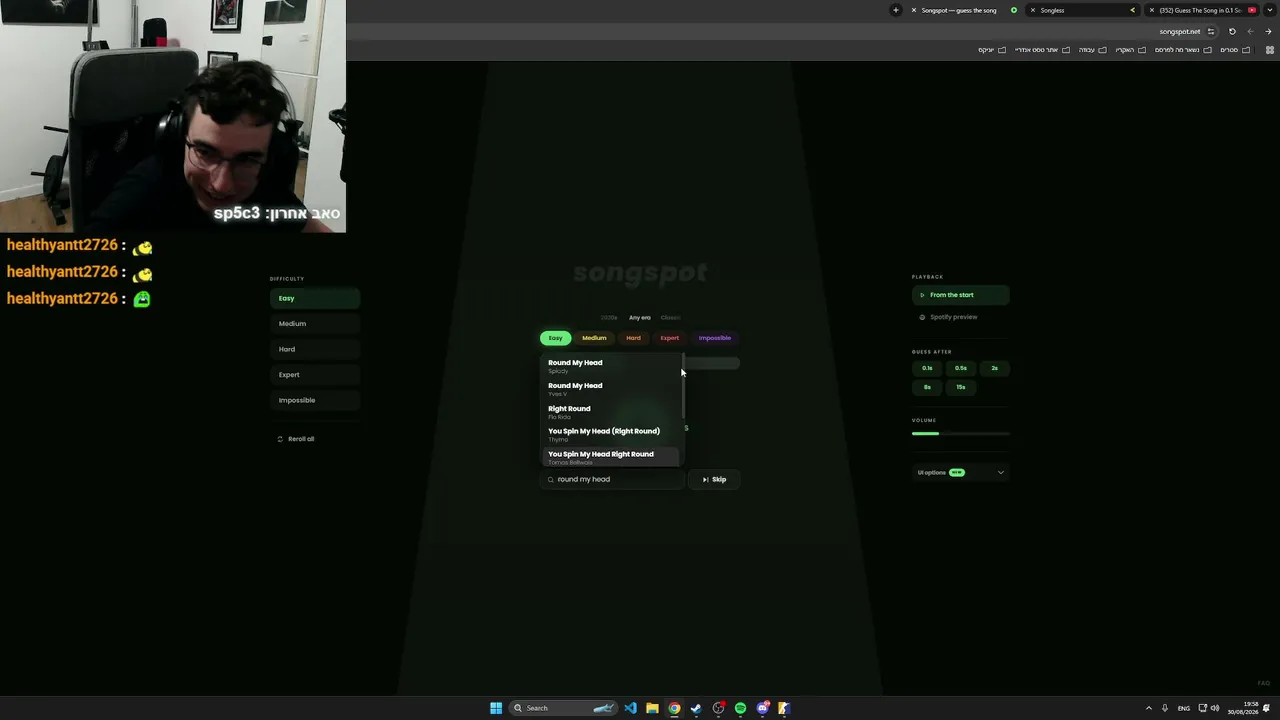1280x720 pixels.
Task: Open Steam from taskbar
Action: tap(696, 708)
